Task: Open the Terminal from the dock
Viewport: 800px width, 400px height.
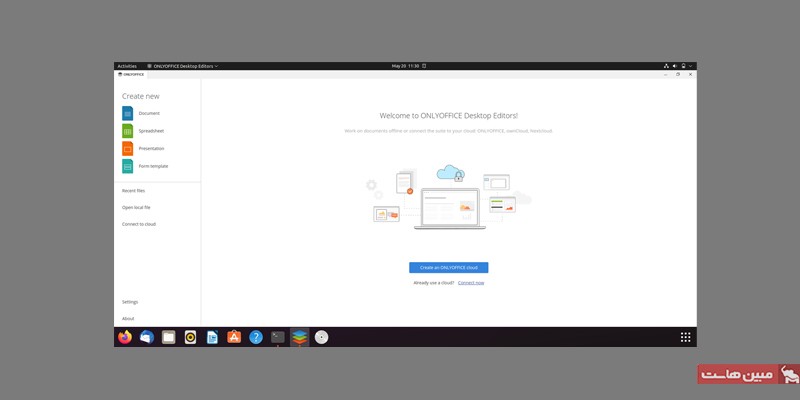Action: (278, 337)
